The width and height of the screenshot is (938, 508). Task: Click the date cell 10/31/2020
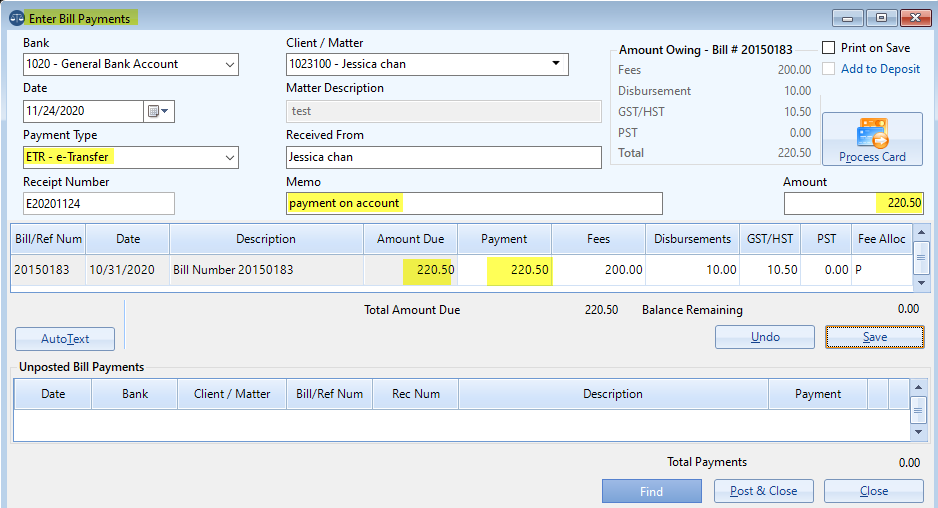click(x=128, y=270)
